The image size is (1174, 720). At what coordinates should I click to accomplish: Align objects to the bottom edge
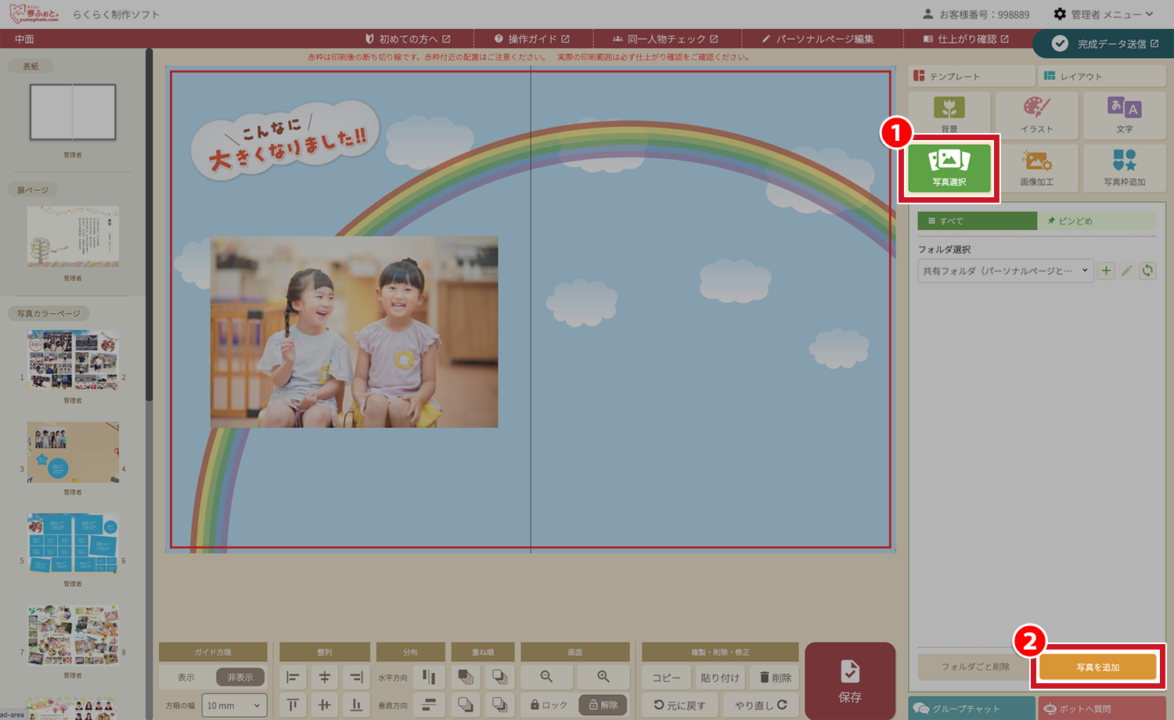point(356,705)
